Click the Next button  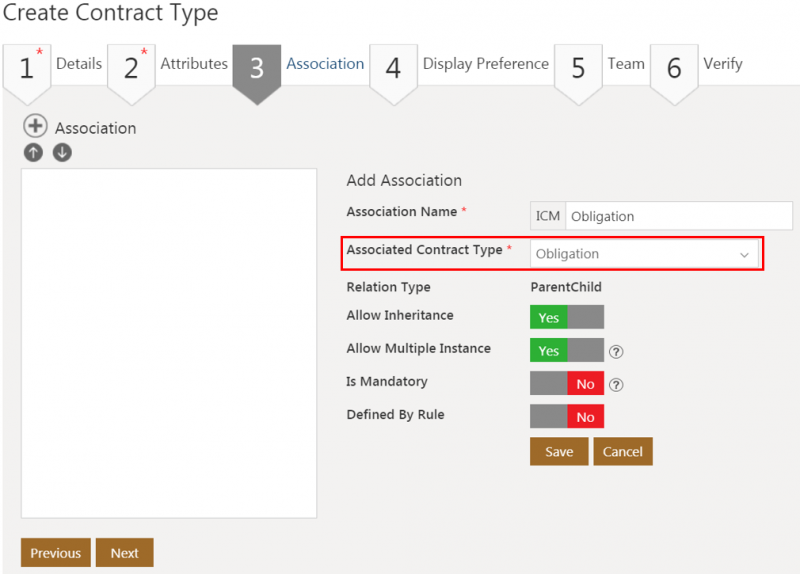point(125,553)
